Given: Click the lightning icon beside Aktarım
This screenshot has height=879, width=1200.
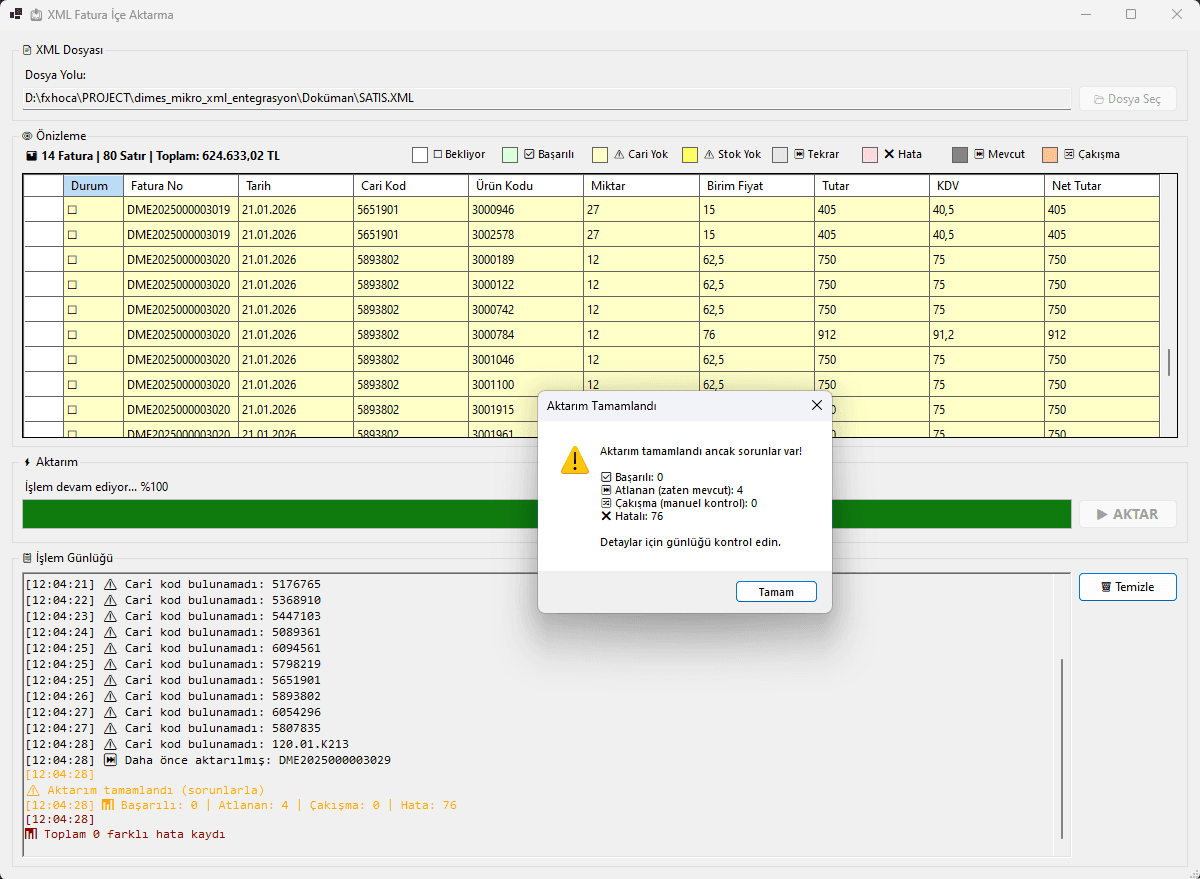Looking at the screenshot, I should coord(27,462).
